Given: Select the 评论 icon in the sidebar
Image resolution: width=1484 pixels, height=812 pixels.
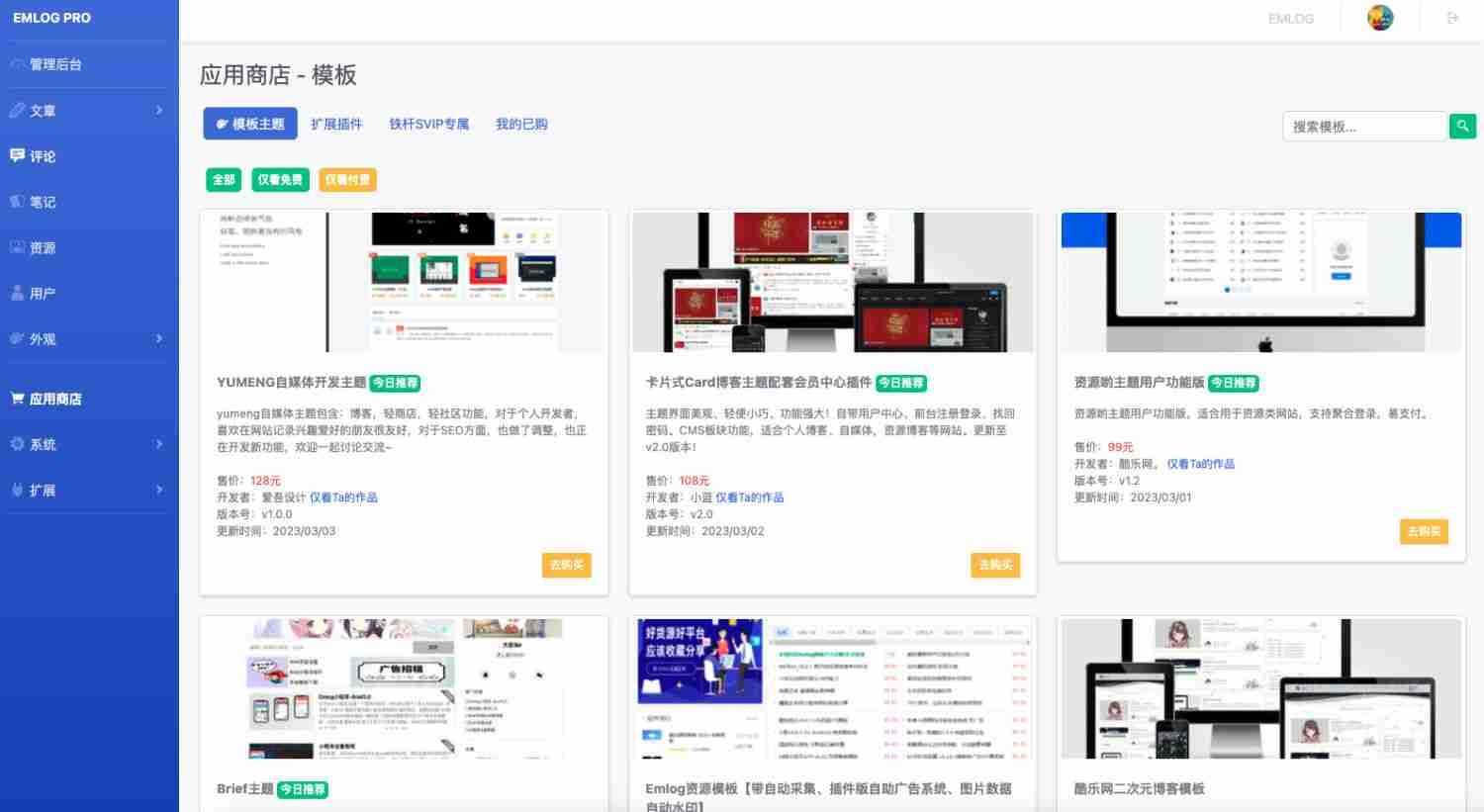Looking at the screenshot, I should (x=17, y=155).
